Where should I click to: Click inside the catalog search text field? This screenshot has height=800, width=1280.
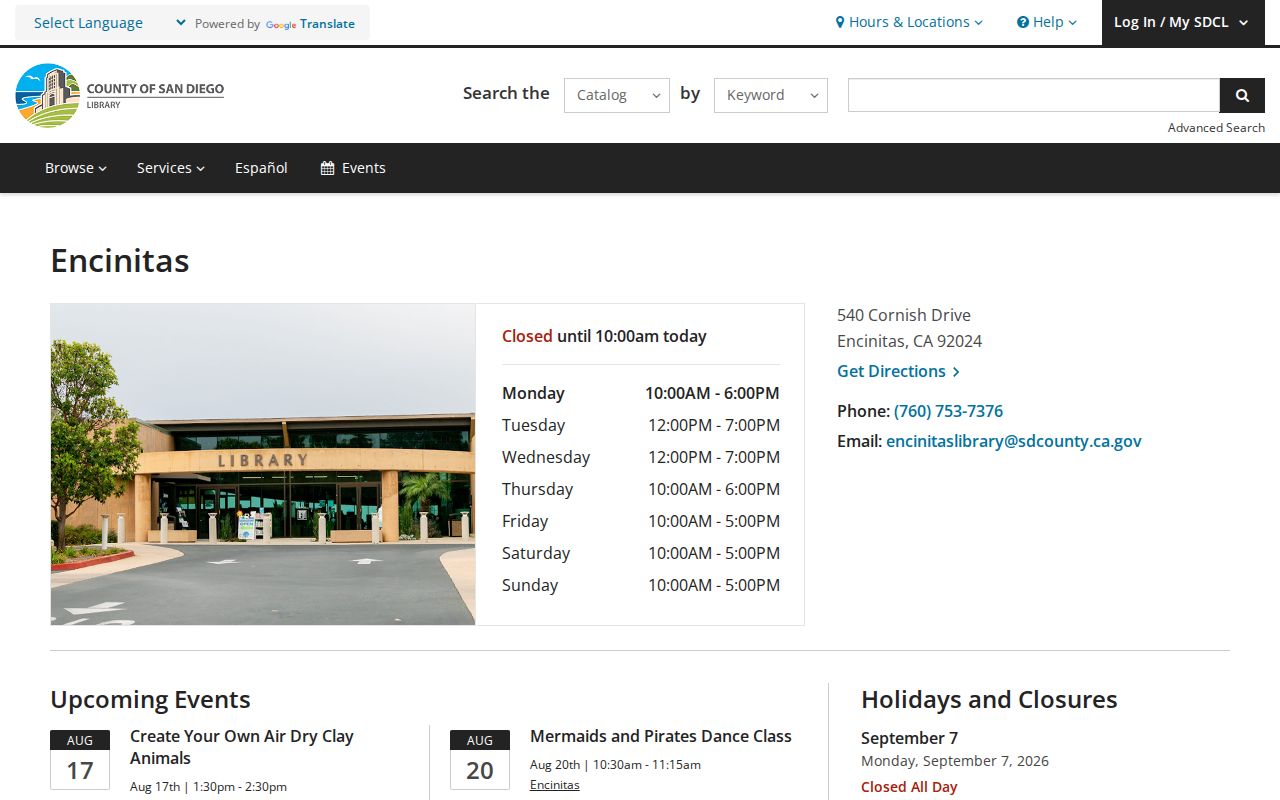(x=1034, y=95)
